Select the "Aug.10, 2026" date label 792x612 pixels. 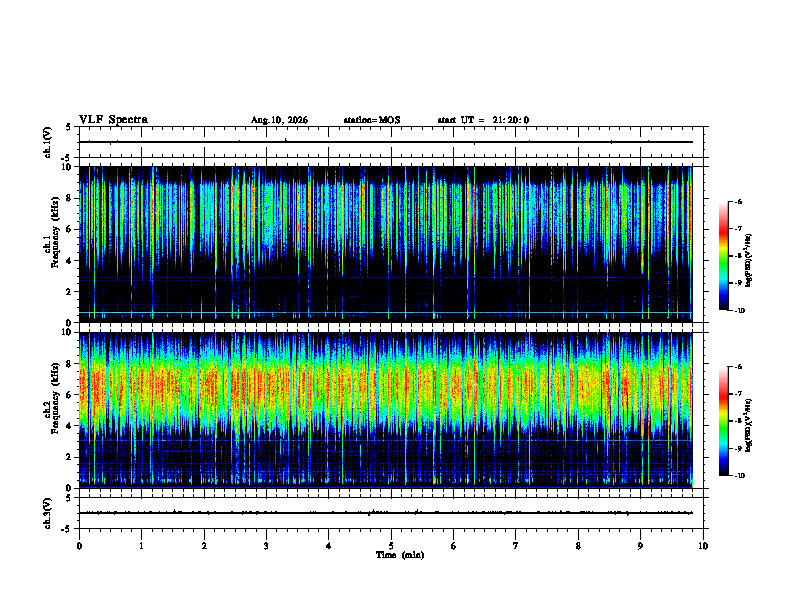[x=279, y=120]
